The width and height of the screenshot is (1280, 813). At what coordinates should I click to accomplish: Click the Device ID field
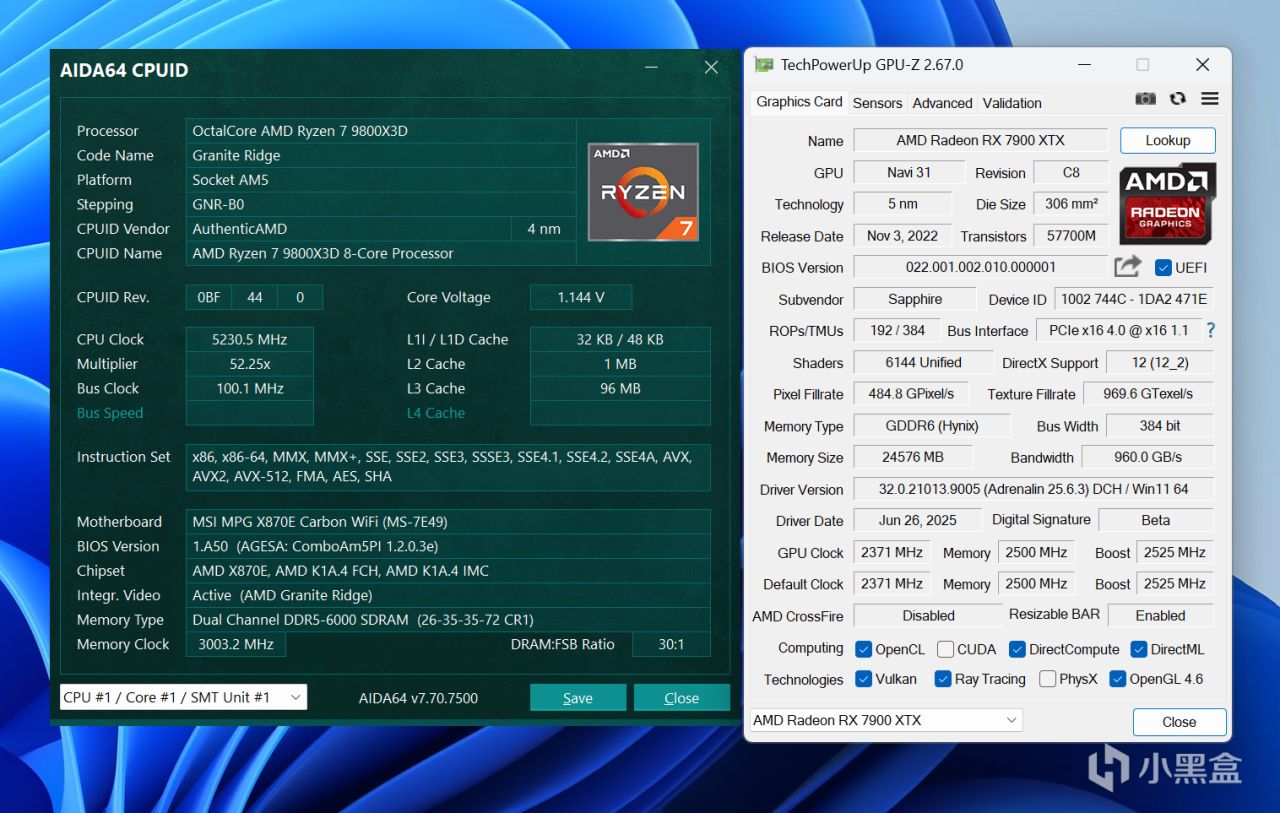1134,299
